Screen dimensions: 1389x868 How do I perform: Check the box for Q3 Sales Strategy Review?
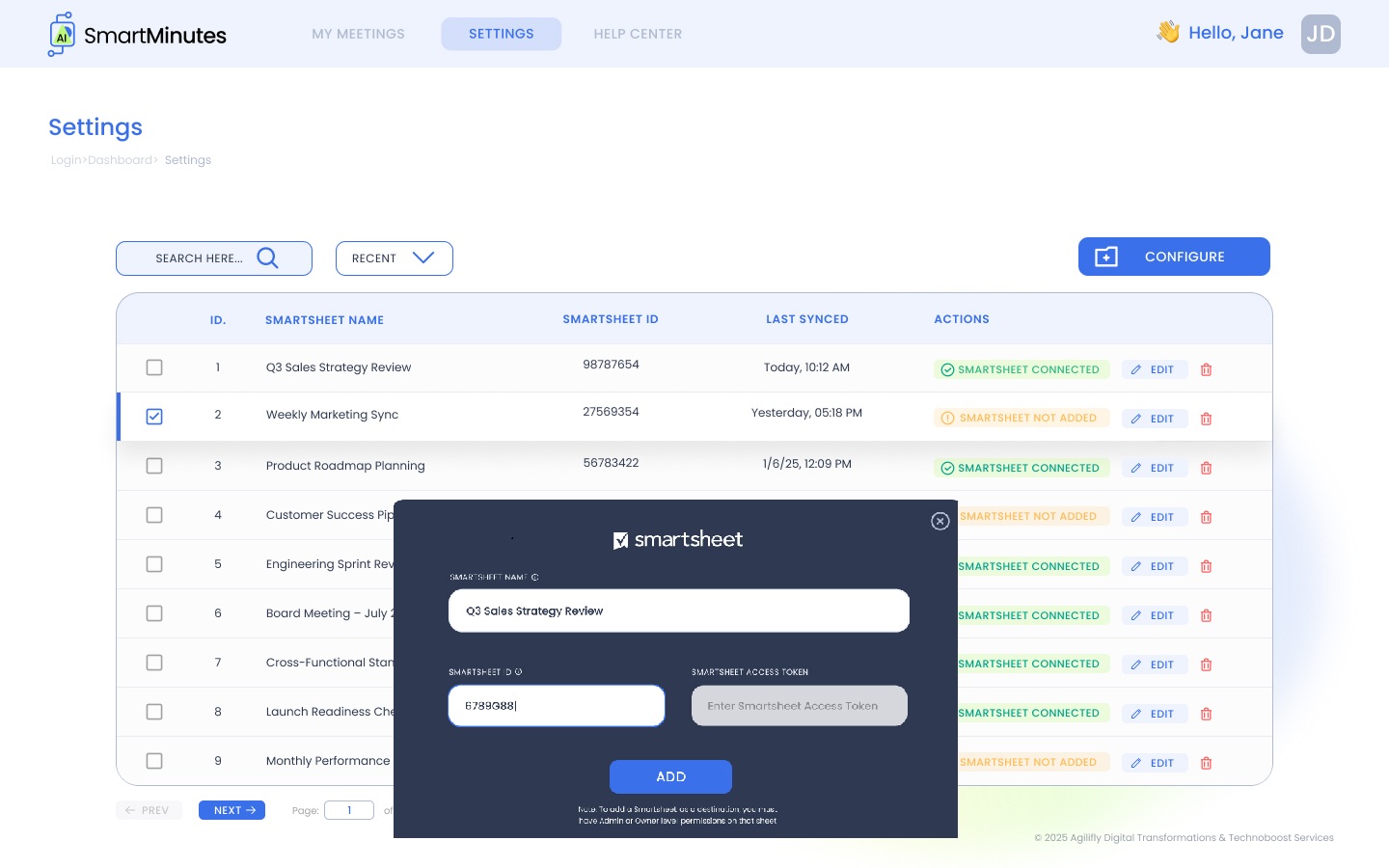tap(154, 367)
